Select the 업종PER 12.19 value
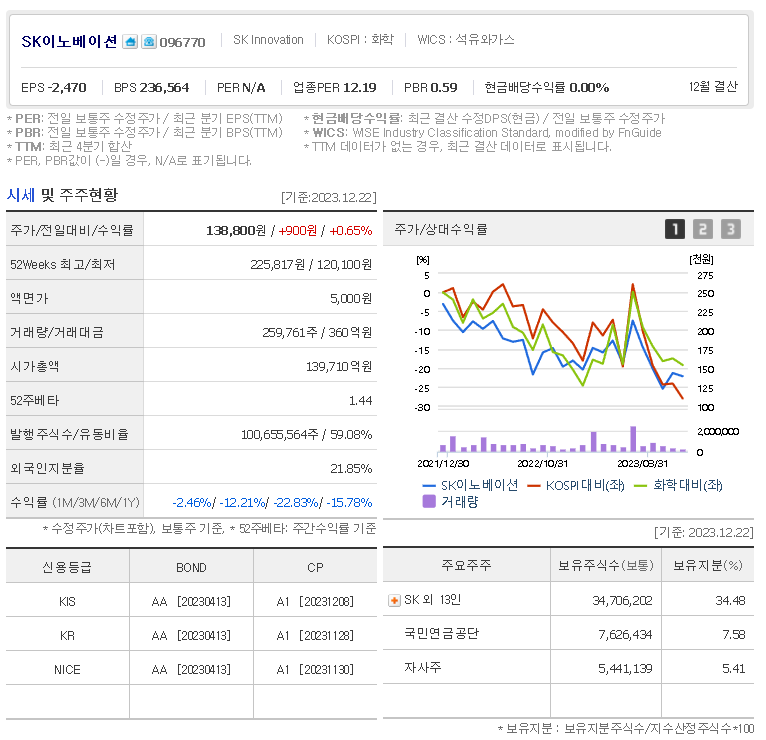 tap(335, 87)
